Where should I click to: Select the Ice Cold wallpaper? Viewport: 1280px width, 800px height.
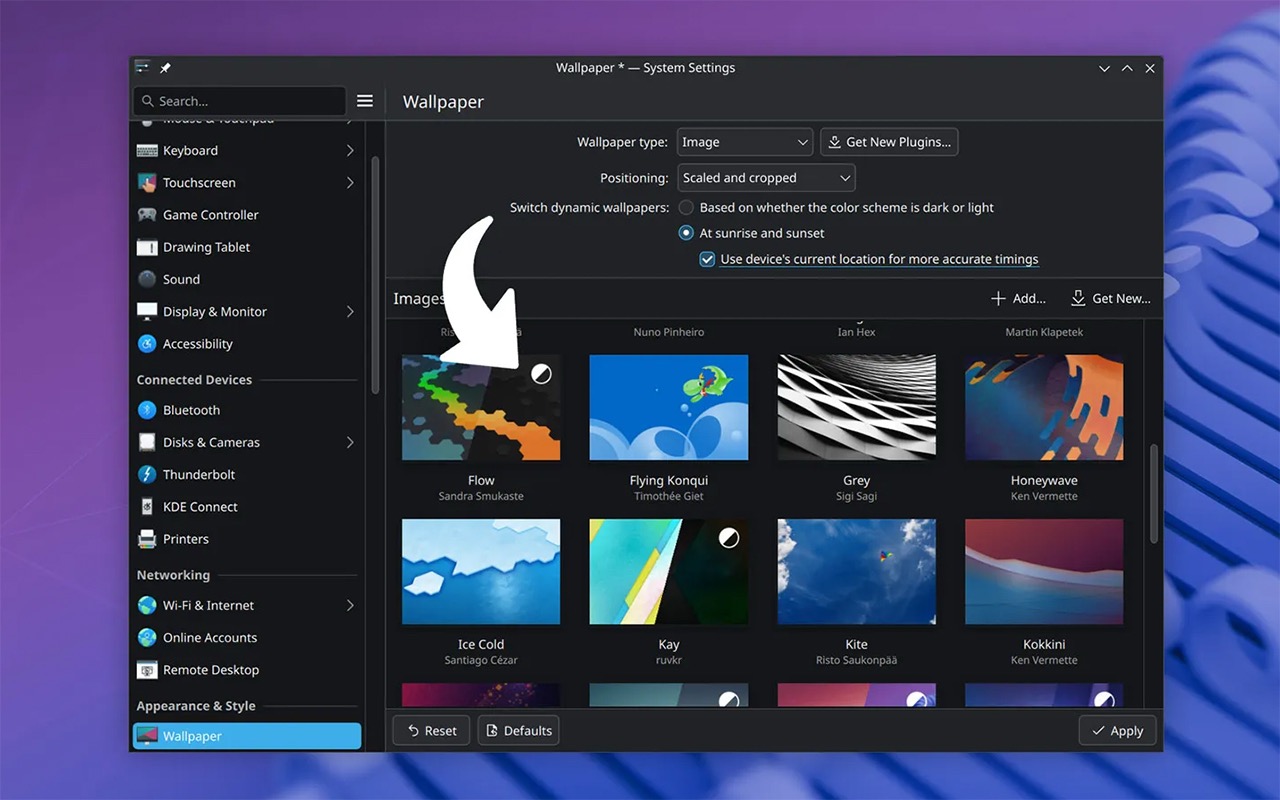point(481,571)
